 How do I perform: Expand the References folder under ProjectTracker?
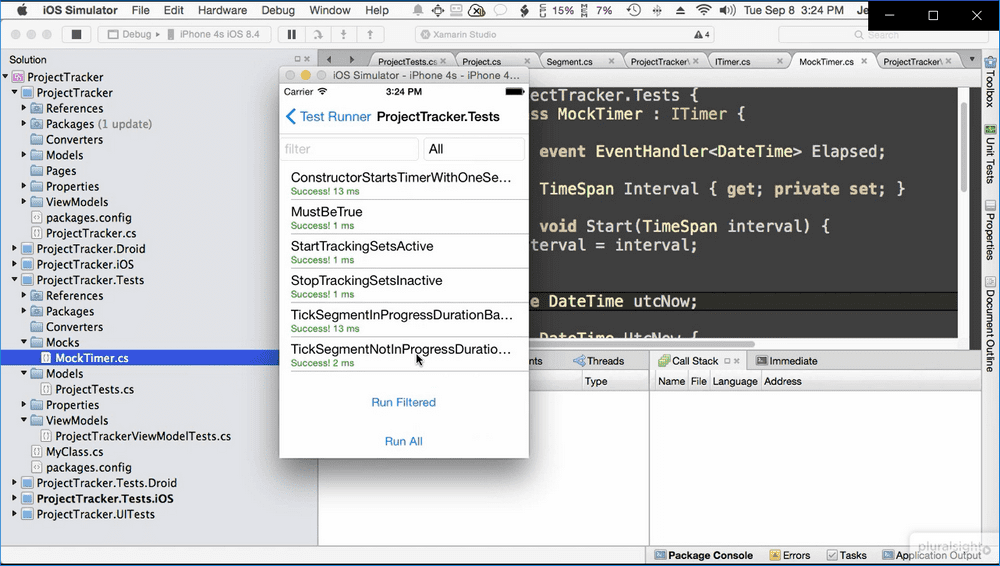click(24, 108)
